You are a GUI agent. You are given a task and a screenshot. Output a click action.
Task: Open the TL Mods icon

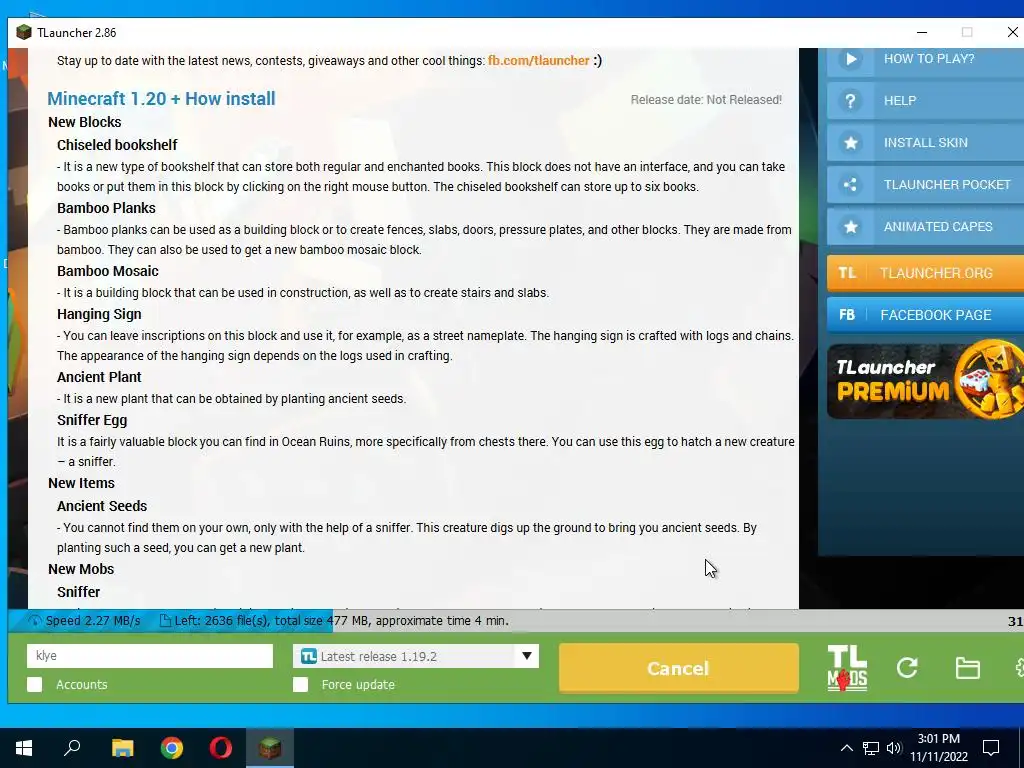pos(847,668)
